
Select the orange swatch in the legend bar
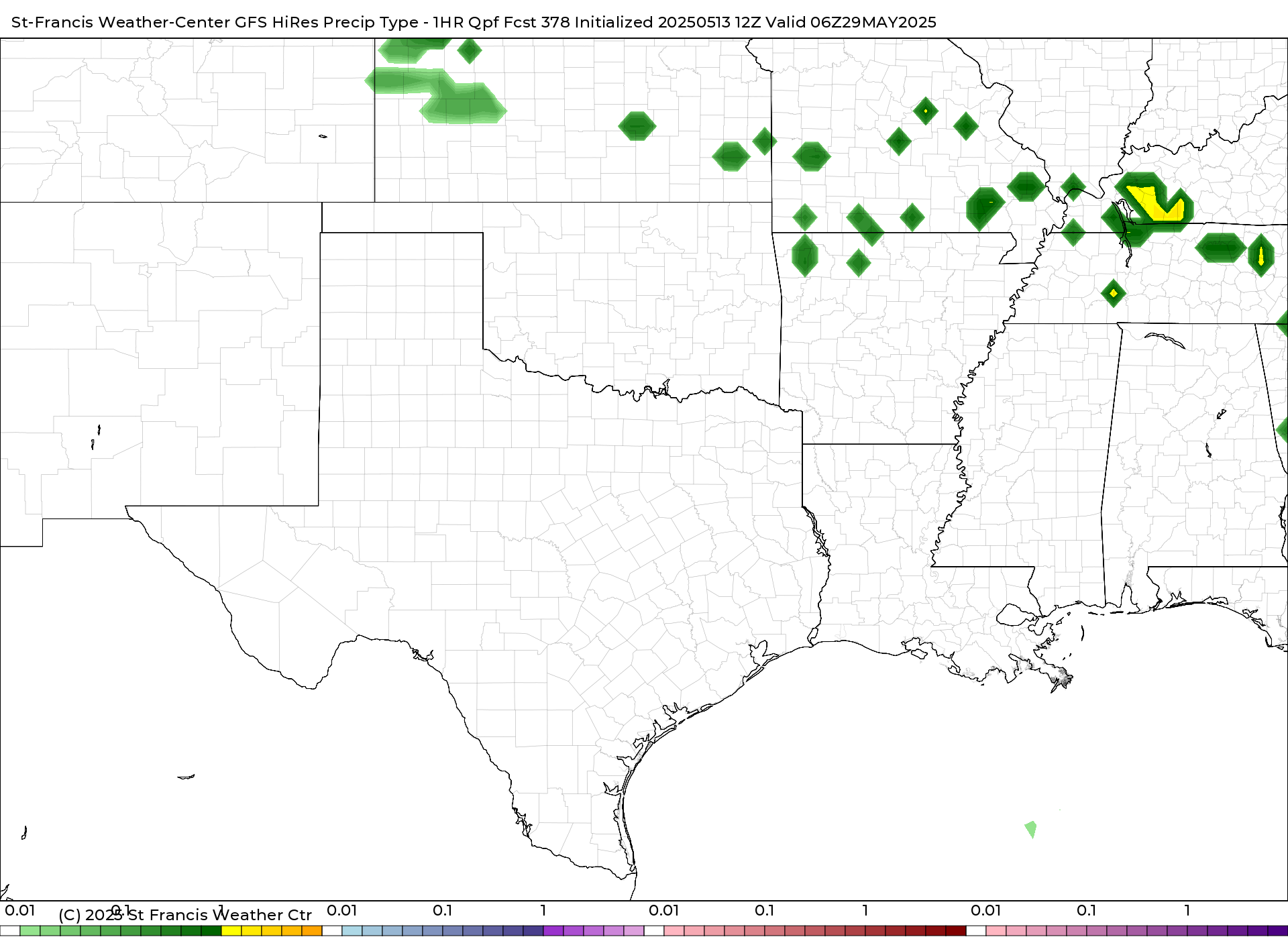click(x=312, y=931)
